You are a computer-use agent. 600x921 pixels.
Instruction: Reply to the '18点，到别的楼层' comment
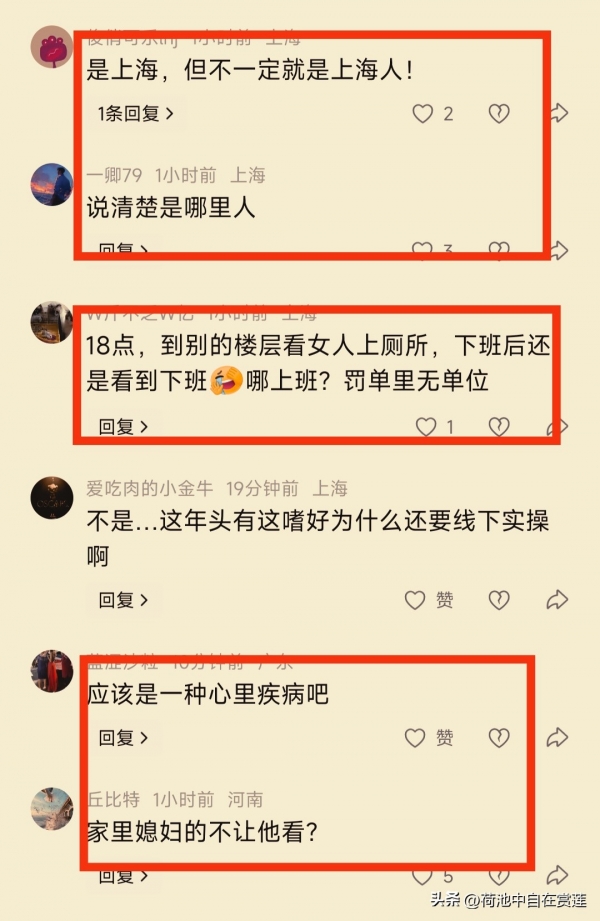pos(123,426)
